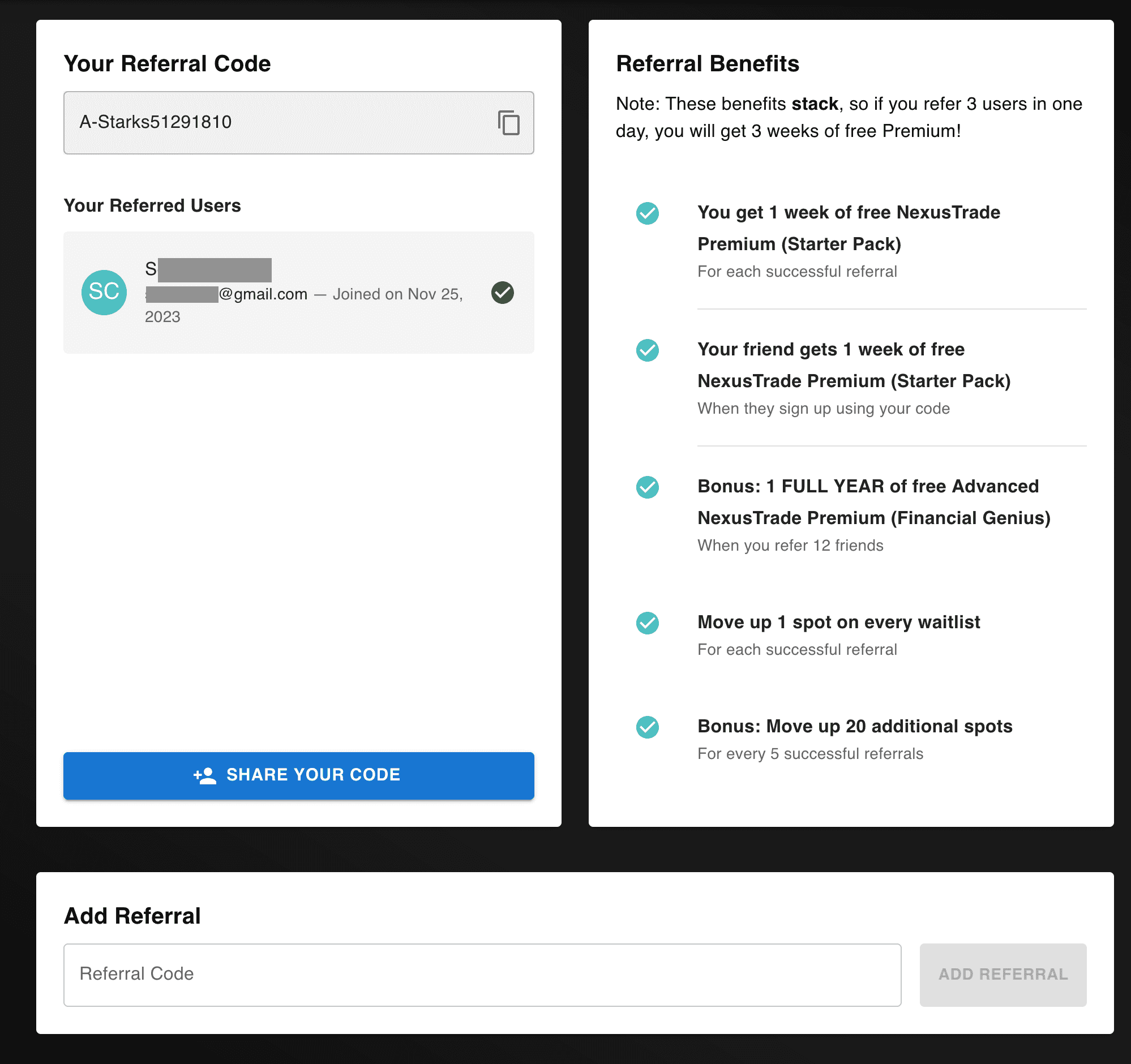Screen dimensions: 1131x1064
Task: Click the teal check for friend's free week benefit
Action: coord(647,351)
